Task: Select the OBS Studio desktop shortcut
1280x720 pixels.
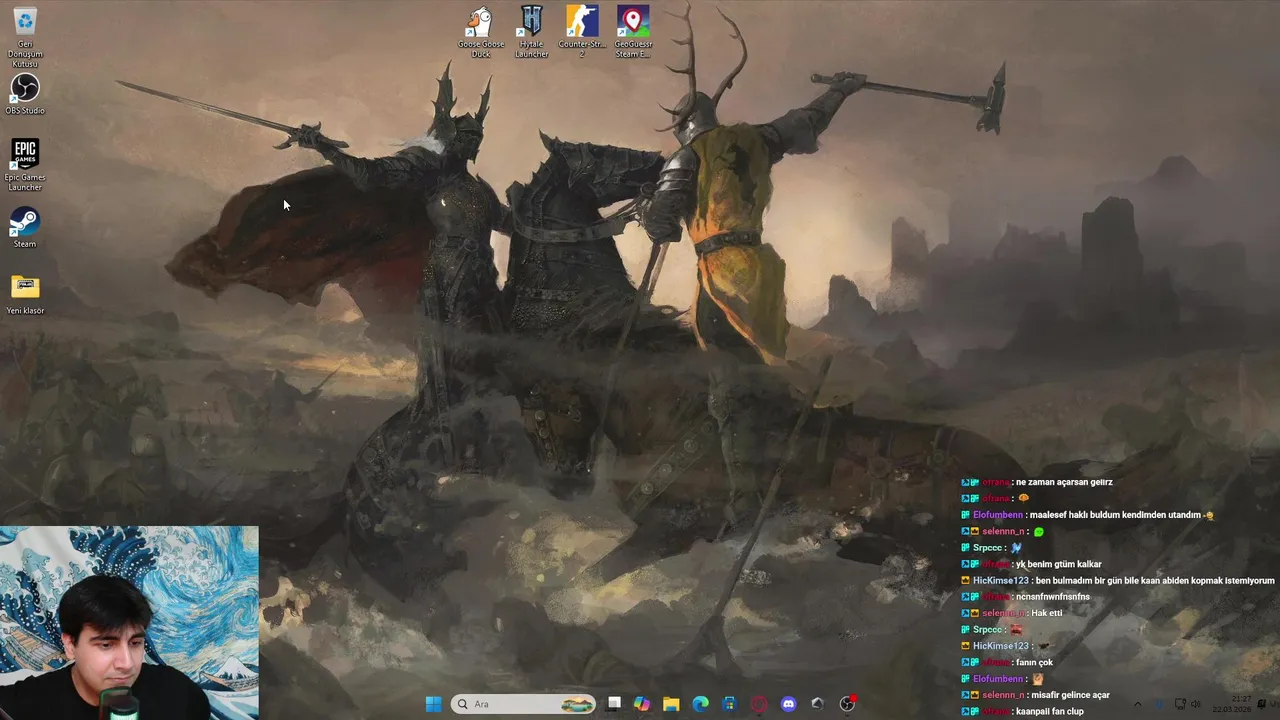Action: click(x=25, y=94)
